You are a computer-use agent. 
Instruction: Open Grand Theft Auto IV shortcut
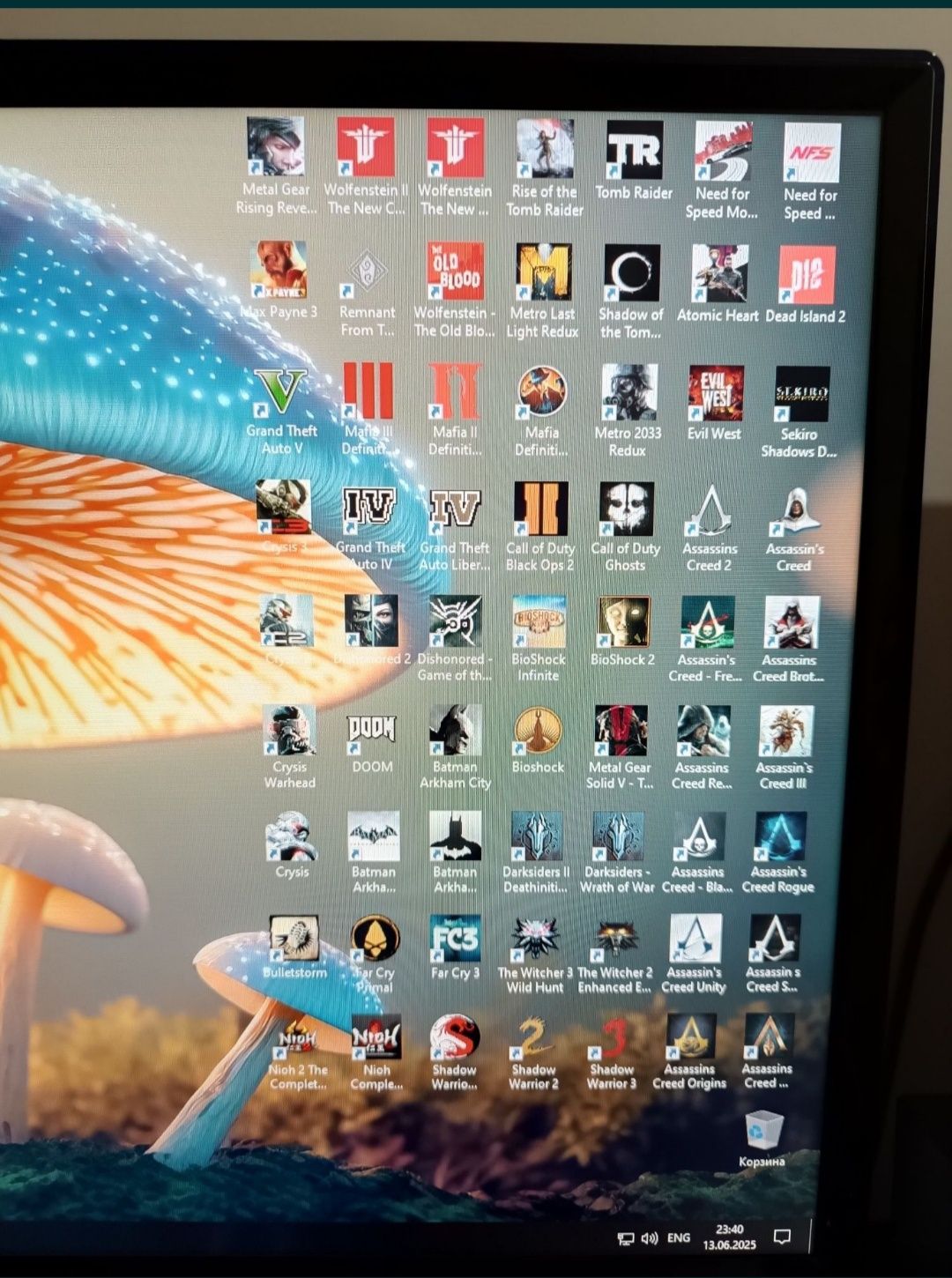click(x=369, y=509)
